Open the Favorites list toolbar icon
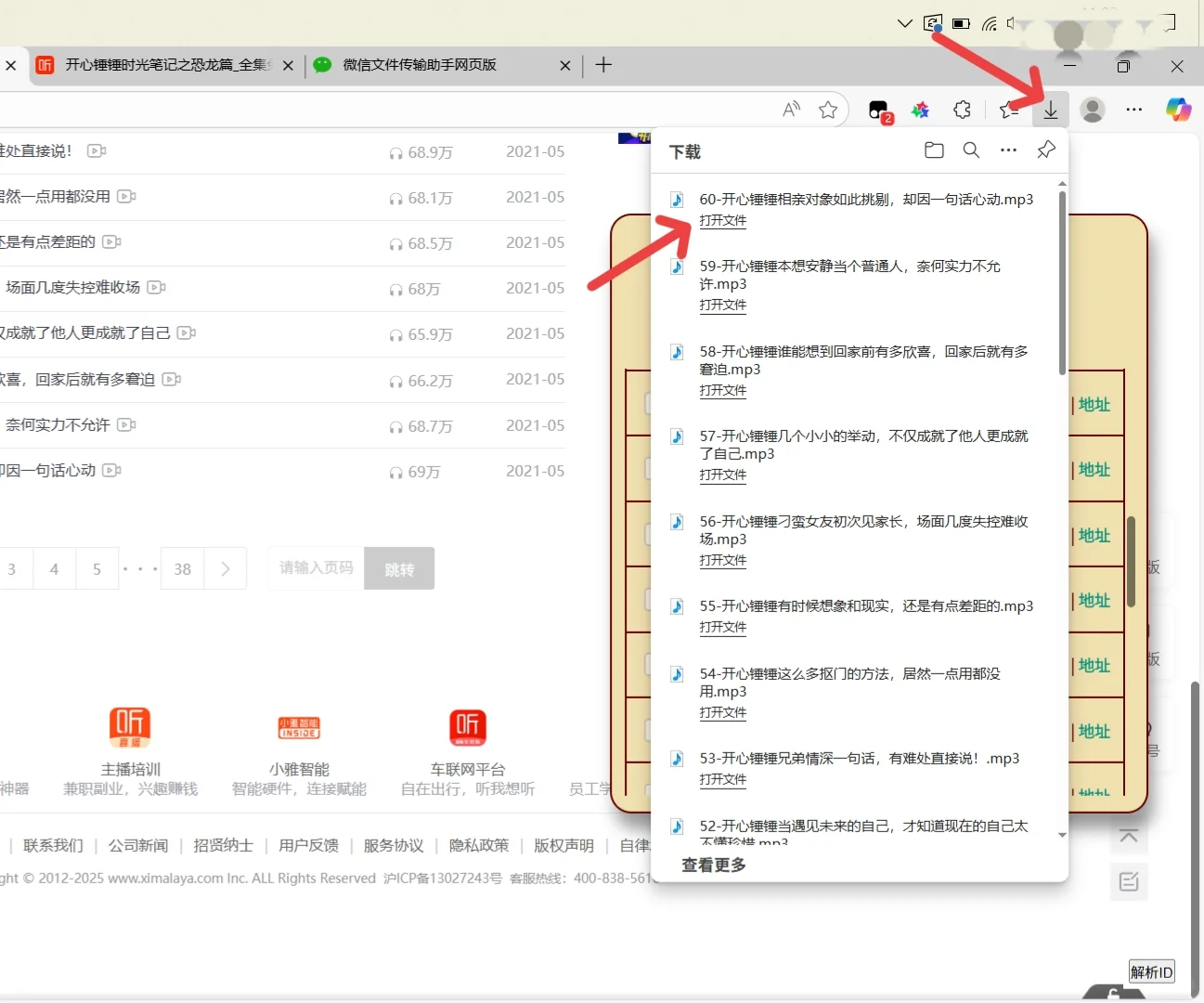1204x1003 pixels. 1009,111
